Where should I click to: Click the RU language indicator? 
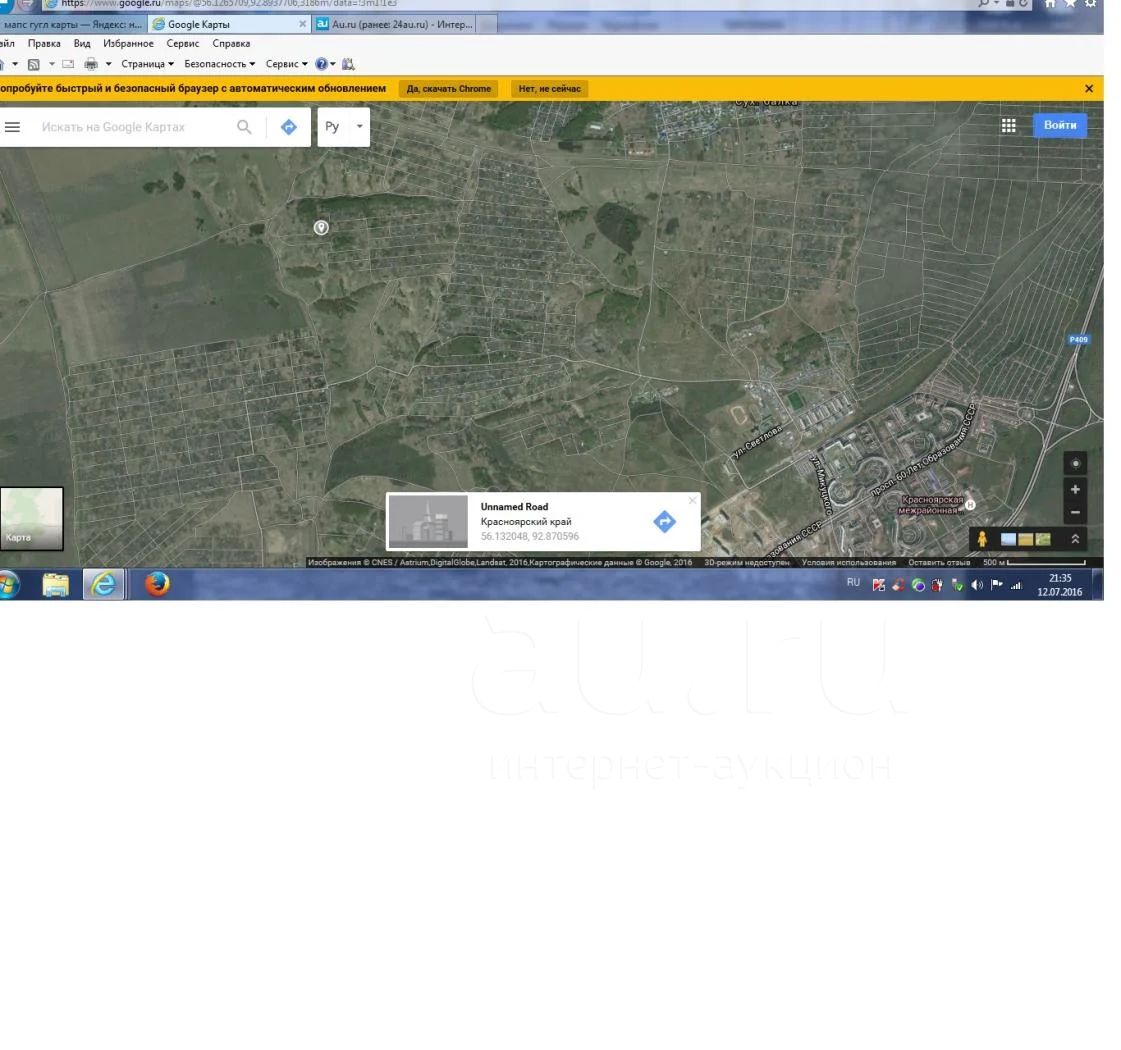853,583
